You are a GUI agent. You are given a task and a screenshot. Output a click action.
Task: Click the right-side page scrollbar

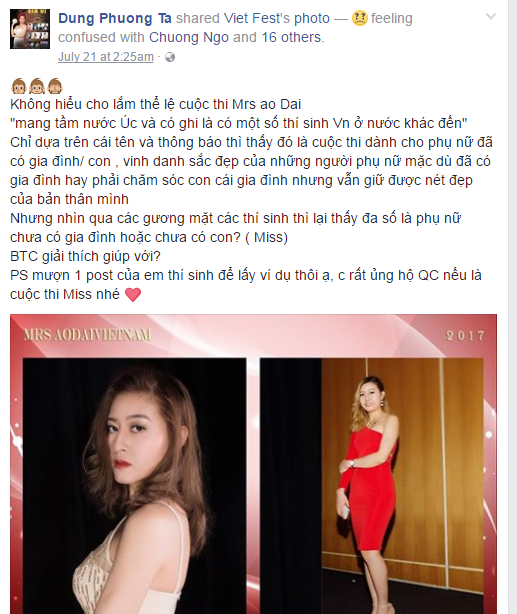[512, 307]
